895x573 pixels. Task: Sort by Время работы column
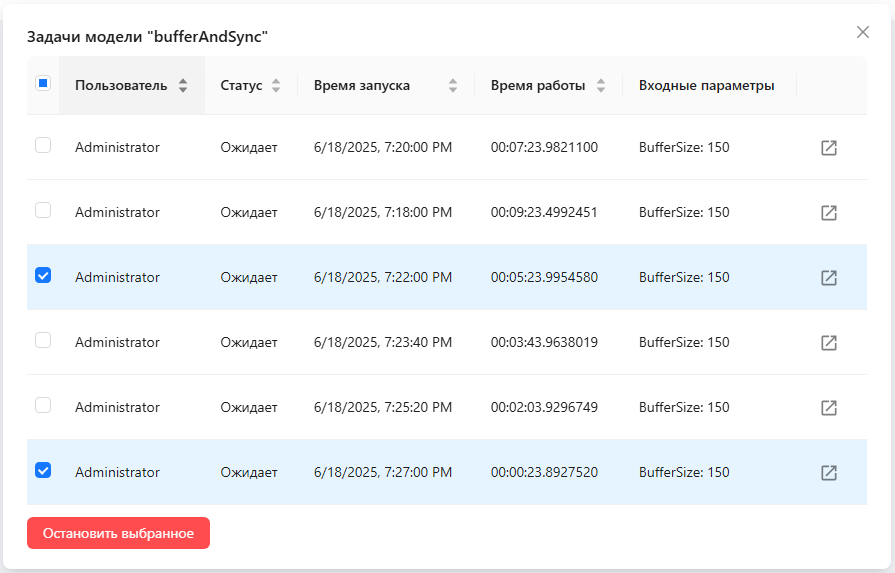pos(600,86)
